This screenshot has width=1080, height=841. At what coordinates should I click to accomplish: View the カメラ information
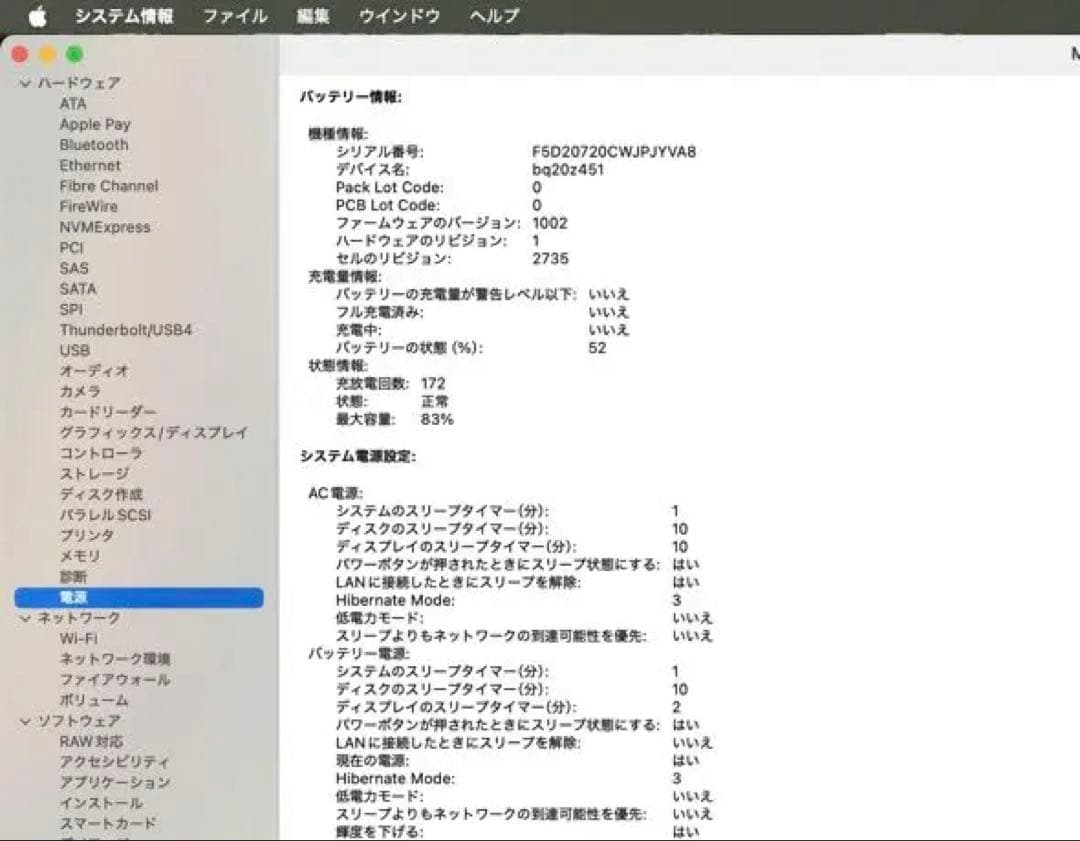(x=82, y=391)
